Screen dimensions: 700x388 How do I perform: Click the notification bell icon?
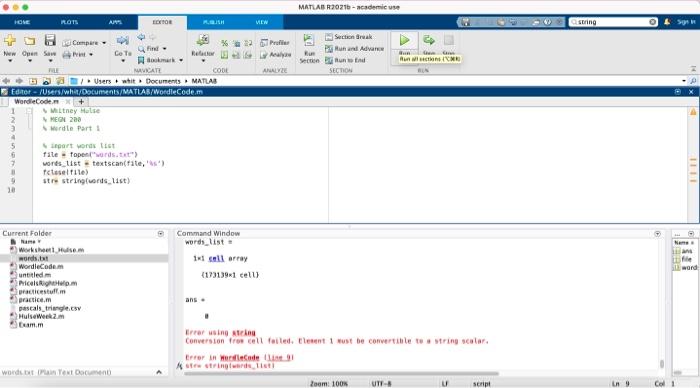667,22
